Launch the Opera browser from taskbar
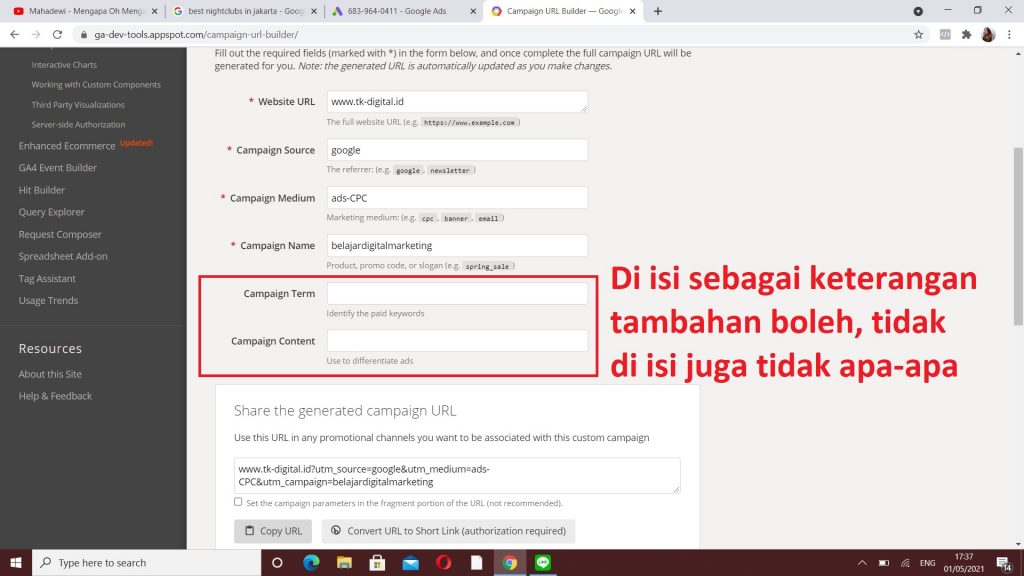This screenshot has width=1024, height=576. [x=443, y=562]
